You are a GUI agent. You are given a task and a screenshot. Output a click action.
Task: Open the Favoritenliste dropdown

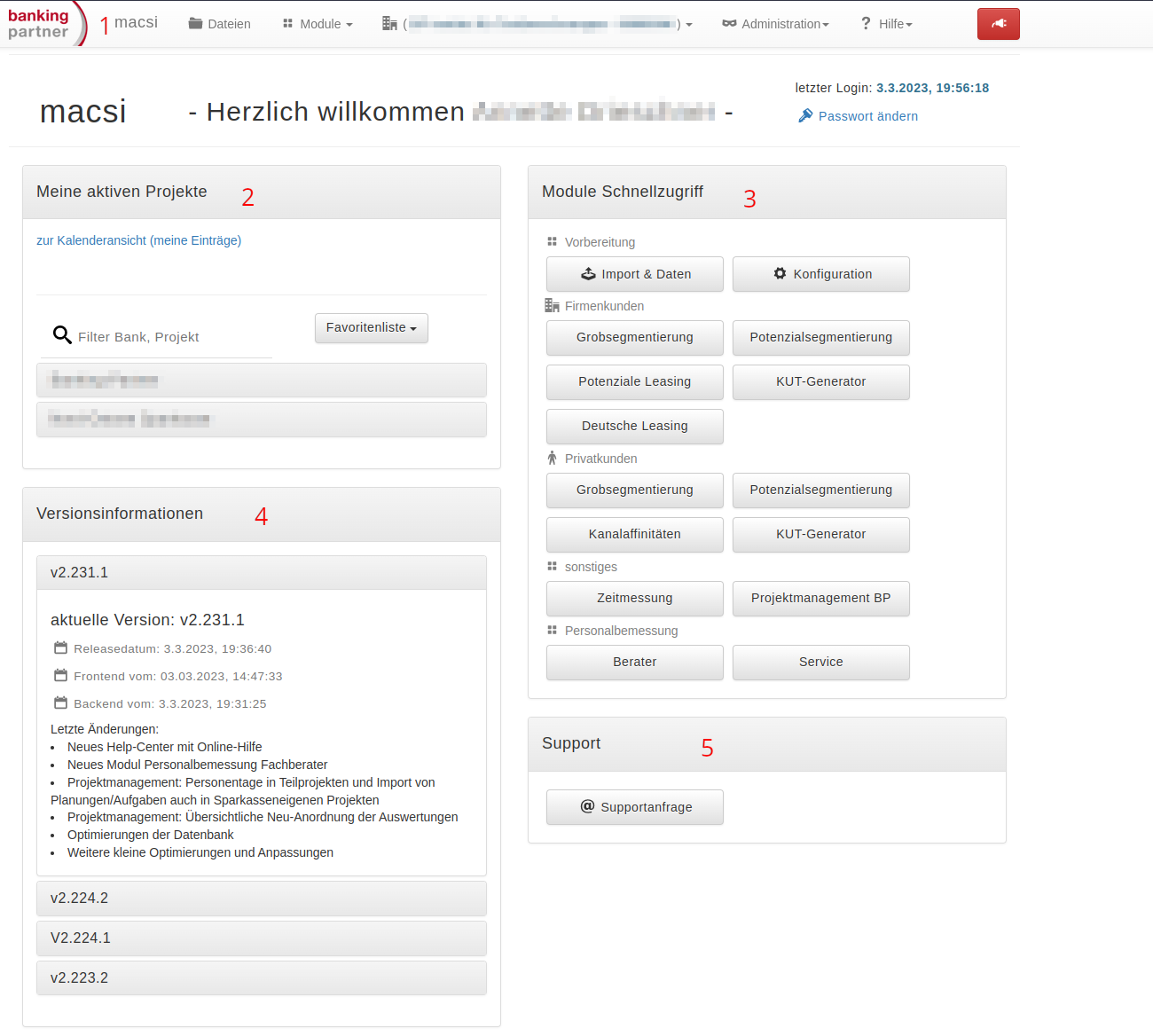[372, 328]
